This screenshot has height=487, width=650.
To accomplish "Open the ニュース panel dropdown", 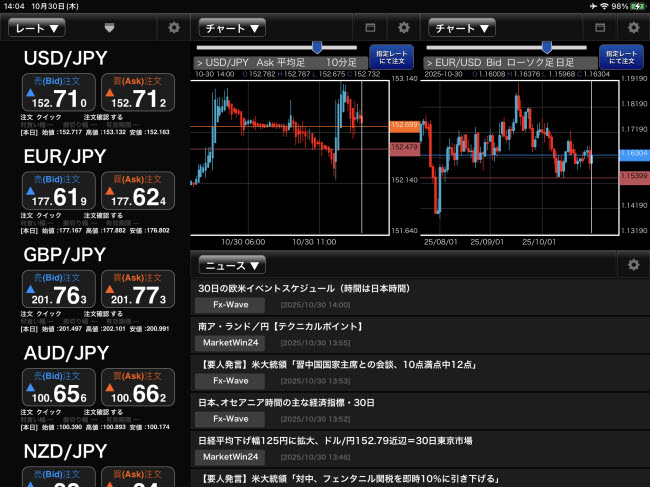I will [232, 265].
